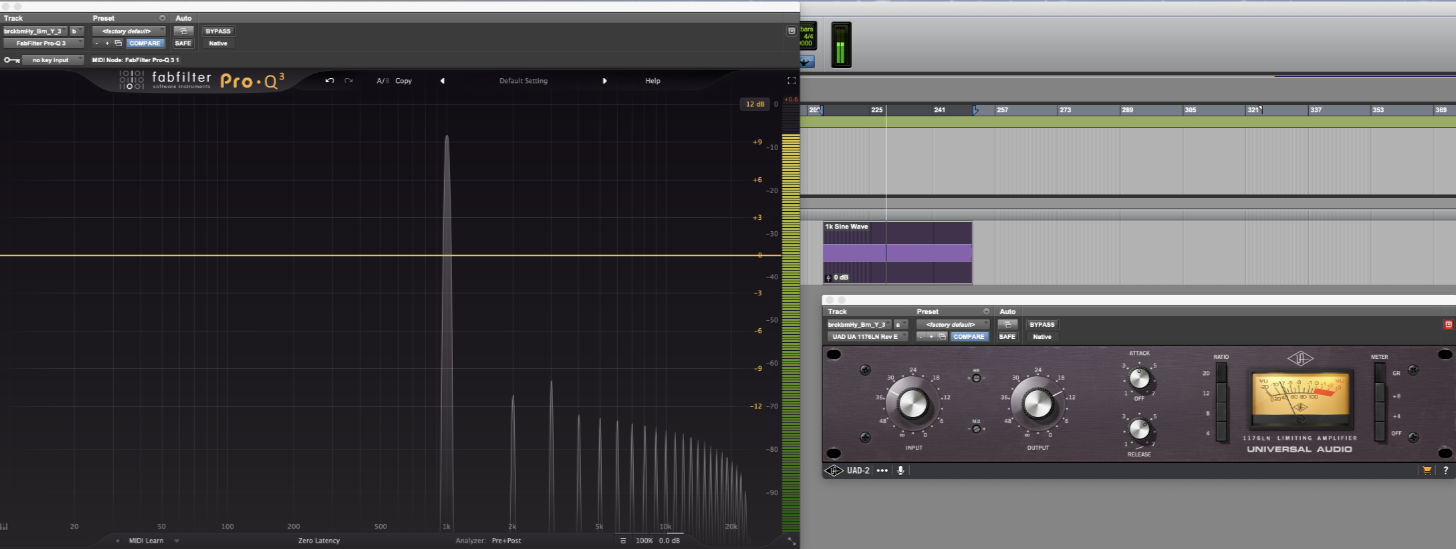Set 1176 meter switch to OFF

point(1382,432)
